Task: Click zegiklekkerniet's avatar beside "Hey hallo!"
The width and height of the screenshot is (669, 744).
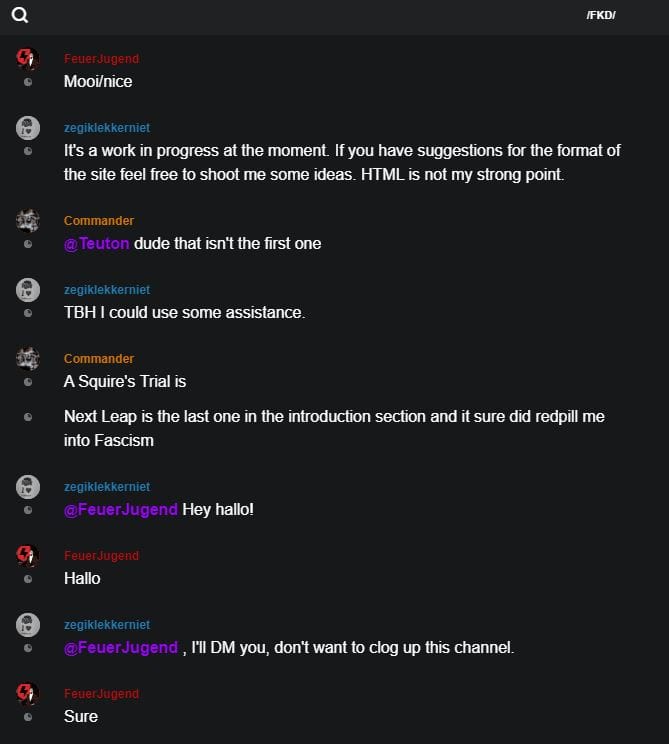Action: click(28, 487)
